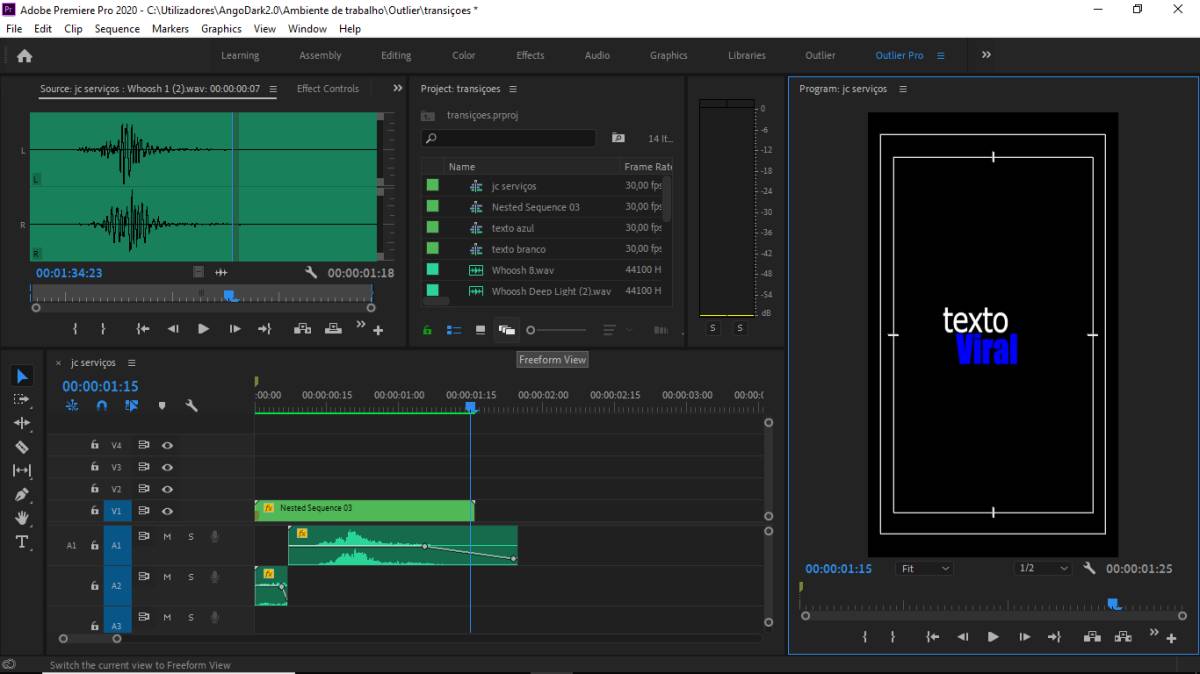The image size is (1200, 674).
Task: Select the Ripple Edit tool
Action: tap(22, 423)
